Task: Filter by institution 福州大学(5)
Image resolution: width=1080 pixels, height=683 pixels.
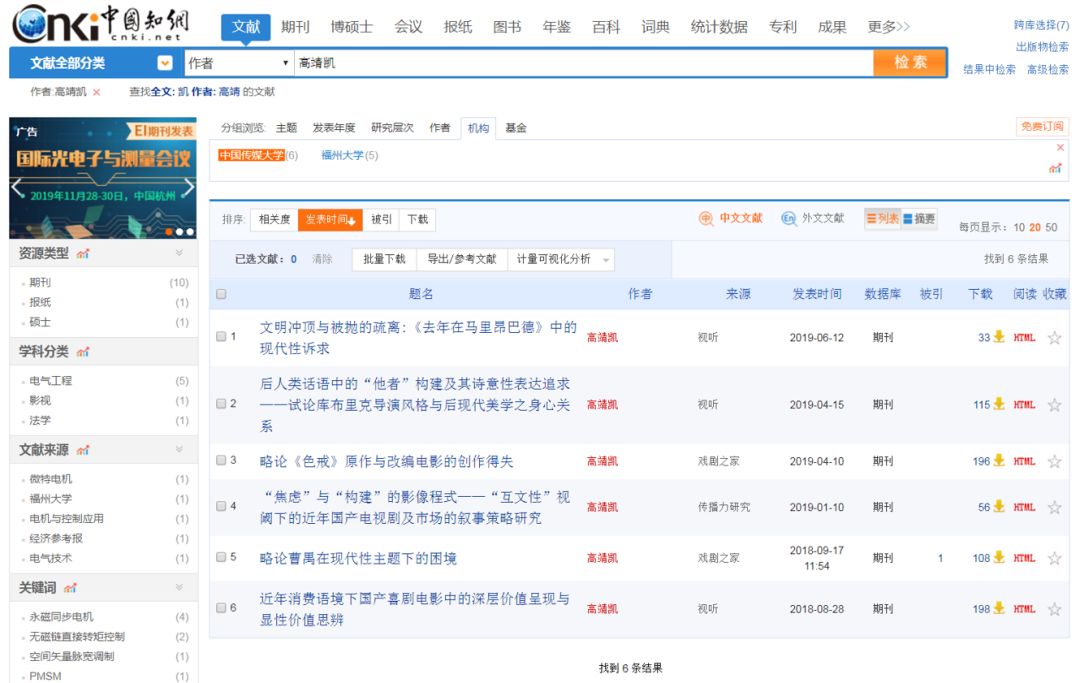Action: pos(350,156)
